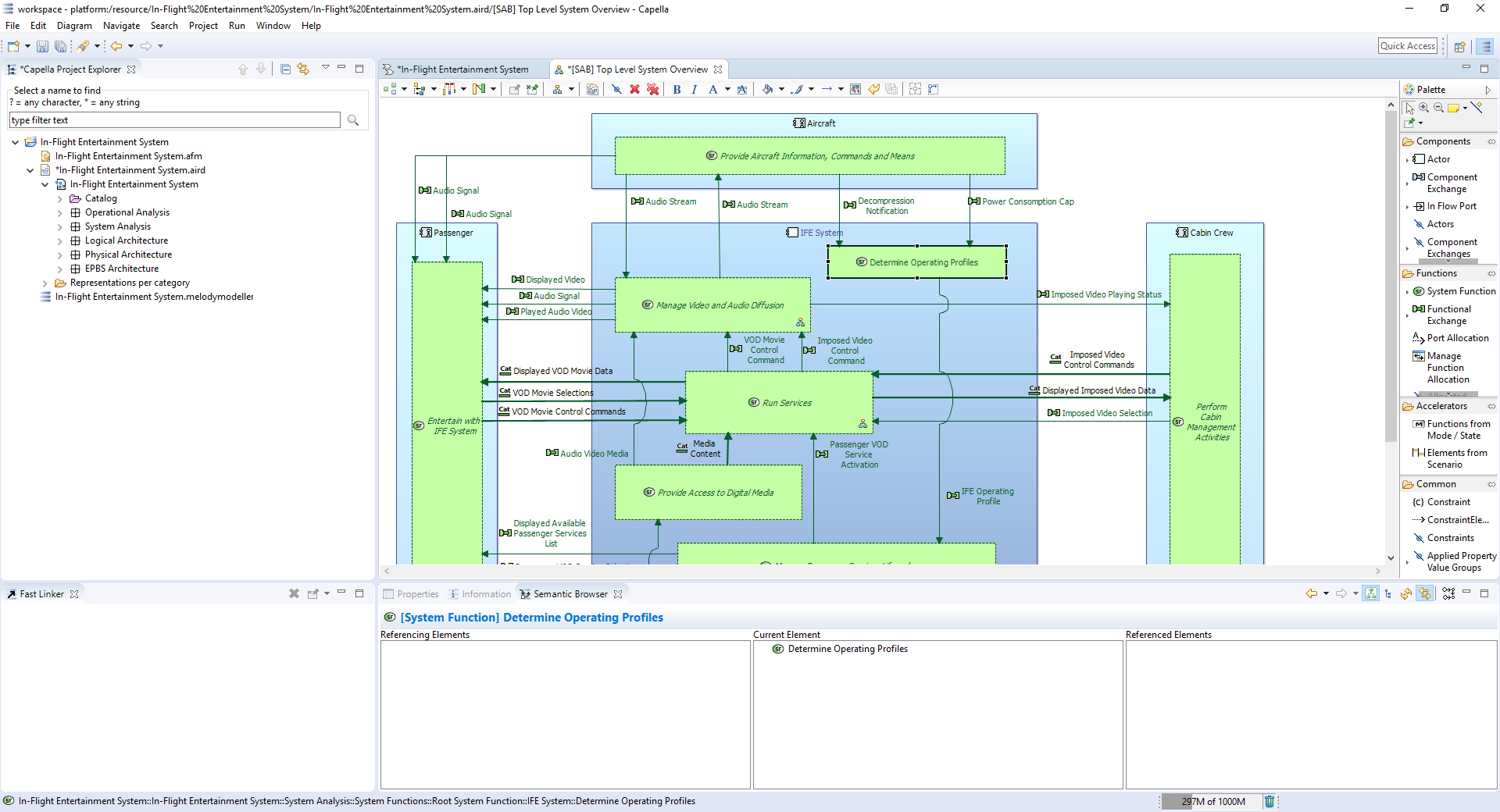Select the Zoom In palette tool
1500x812 pixels.
(x=1424, y=108)
